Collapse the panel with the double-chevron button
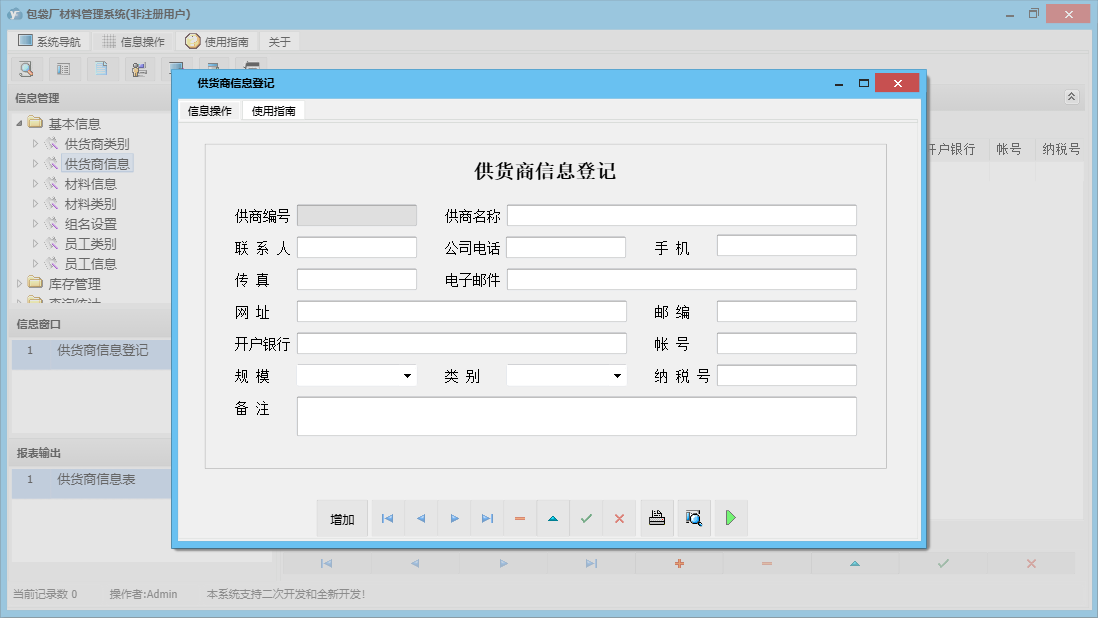1098x618 pixels. [1071, 97]
